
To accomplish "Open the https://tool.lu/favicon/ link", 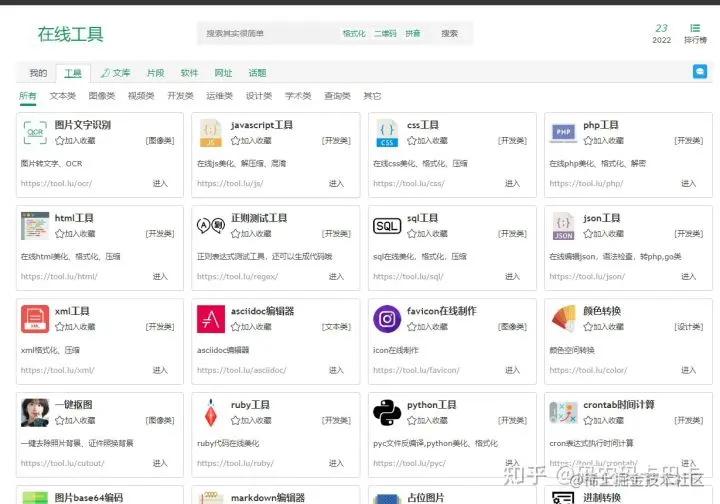I will click(x=416, y=370).
